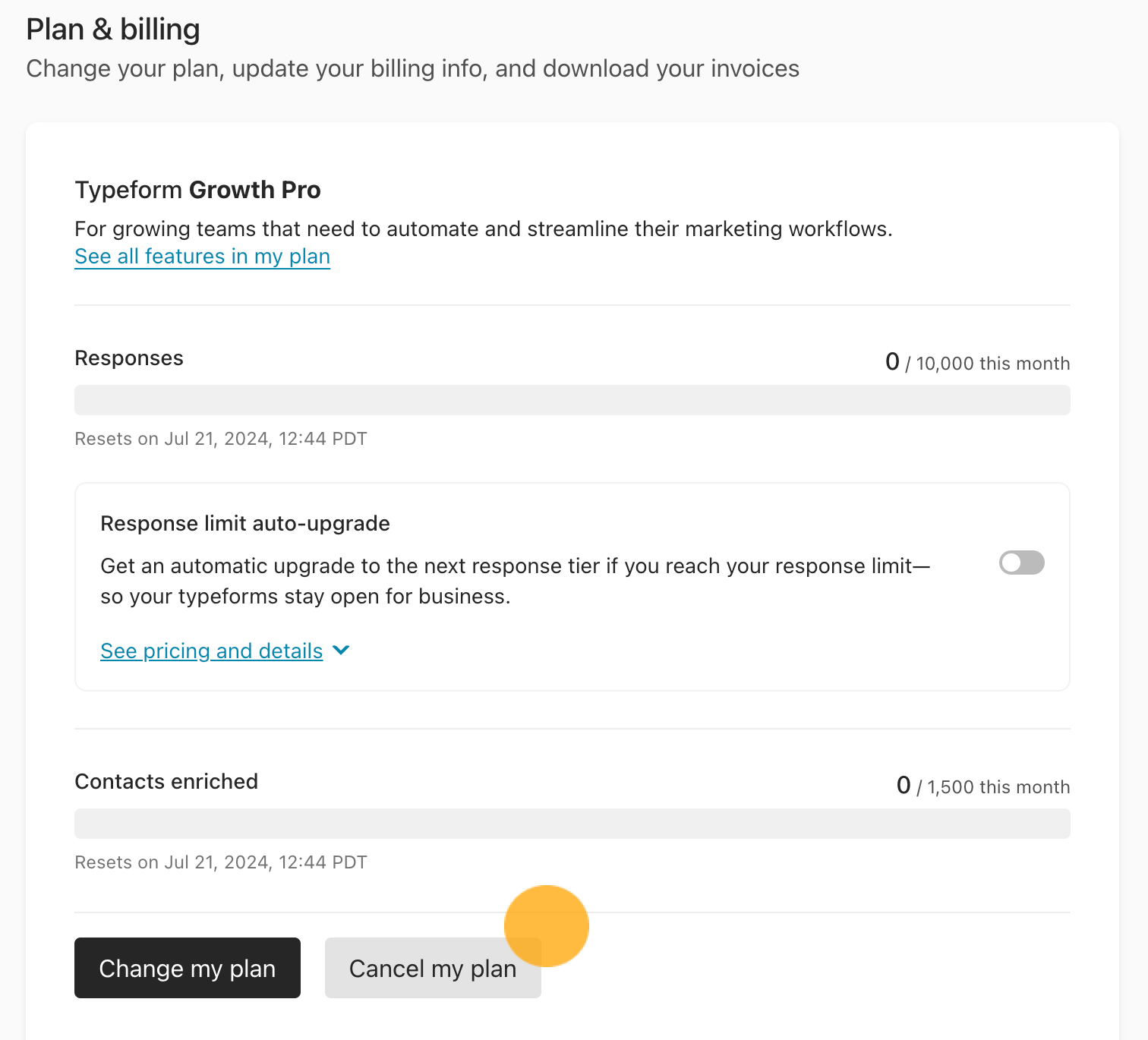The width and height of the screenshot is (1148, 1040).
Task: Click the chevron next to pricing details
Action: click(341, 651)
